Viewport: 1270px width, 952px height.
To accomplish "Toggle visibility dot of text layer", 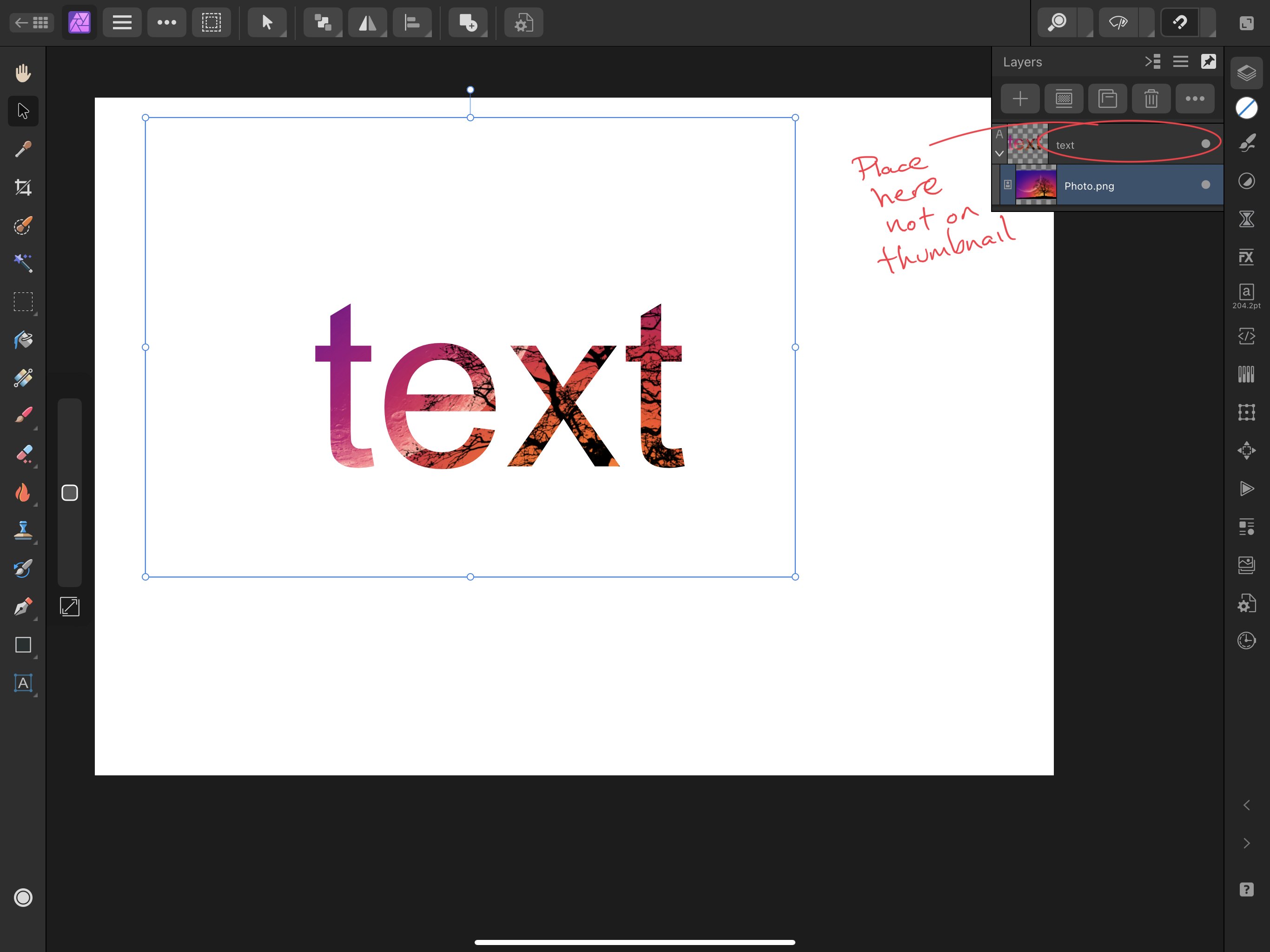I will [1206, 144].
